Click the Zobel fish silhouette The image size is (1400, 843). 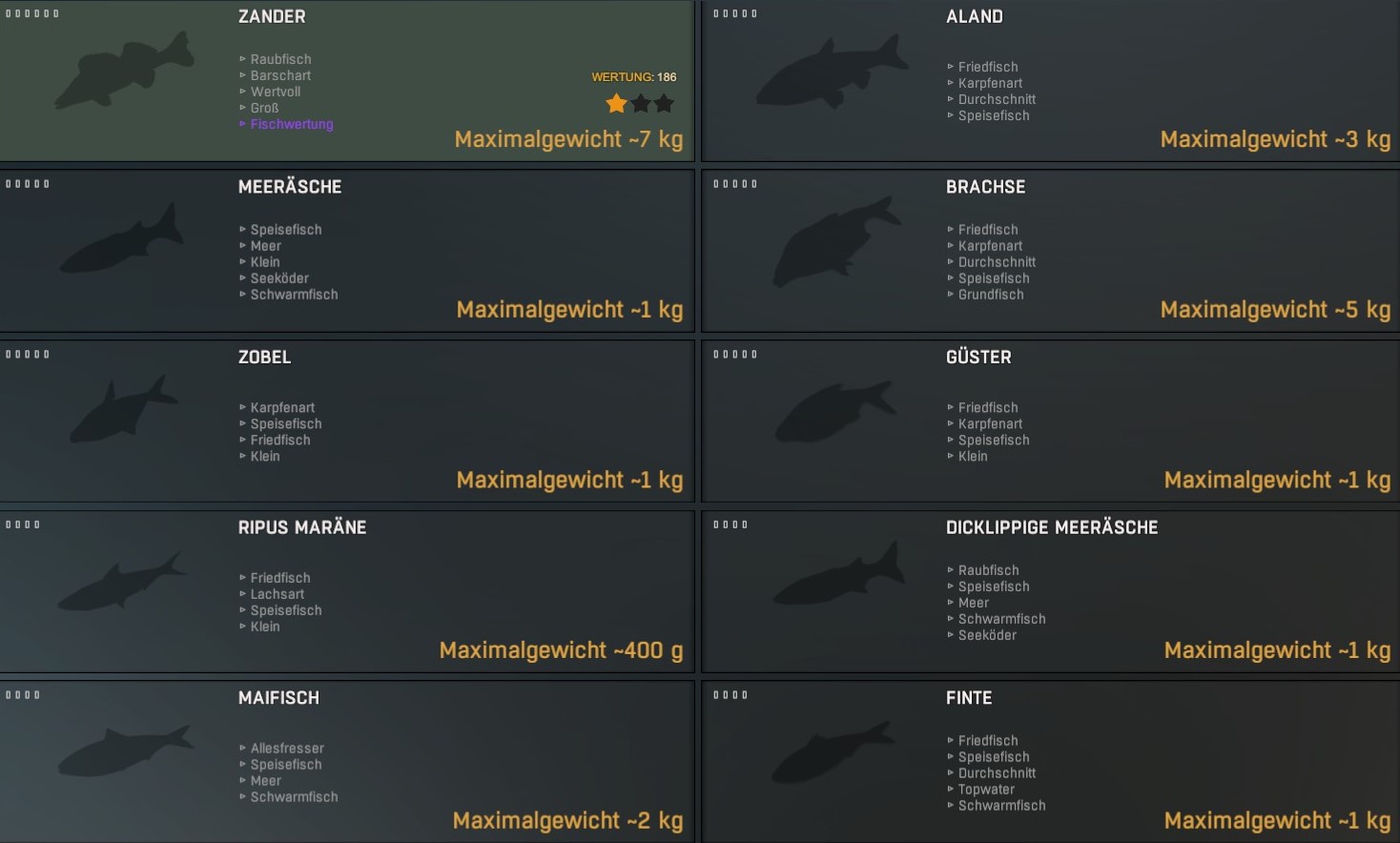click(x=122, y=411)
